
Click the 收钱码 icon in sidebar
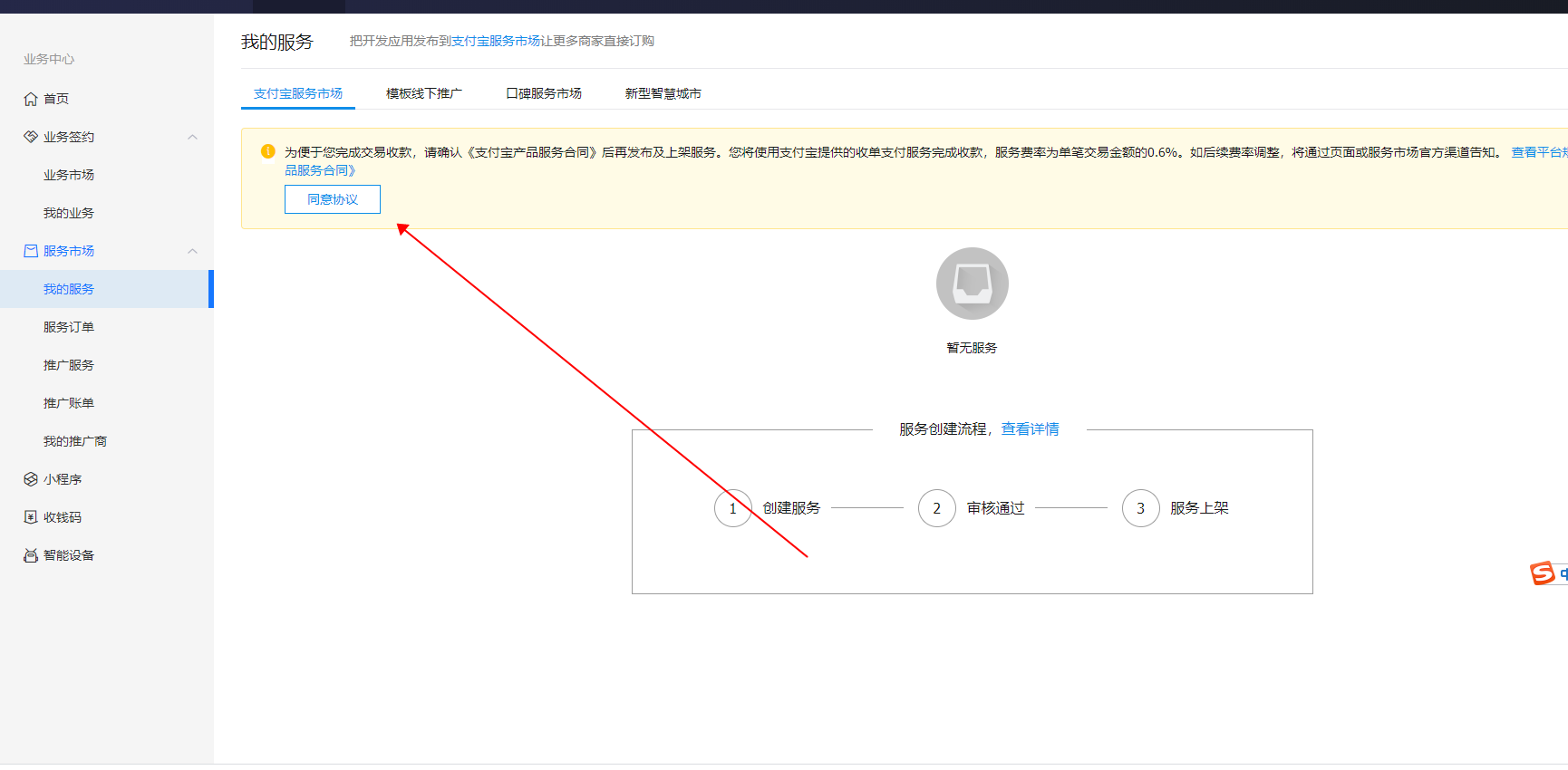(31, 517)
